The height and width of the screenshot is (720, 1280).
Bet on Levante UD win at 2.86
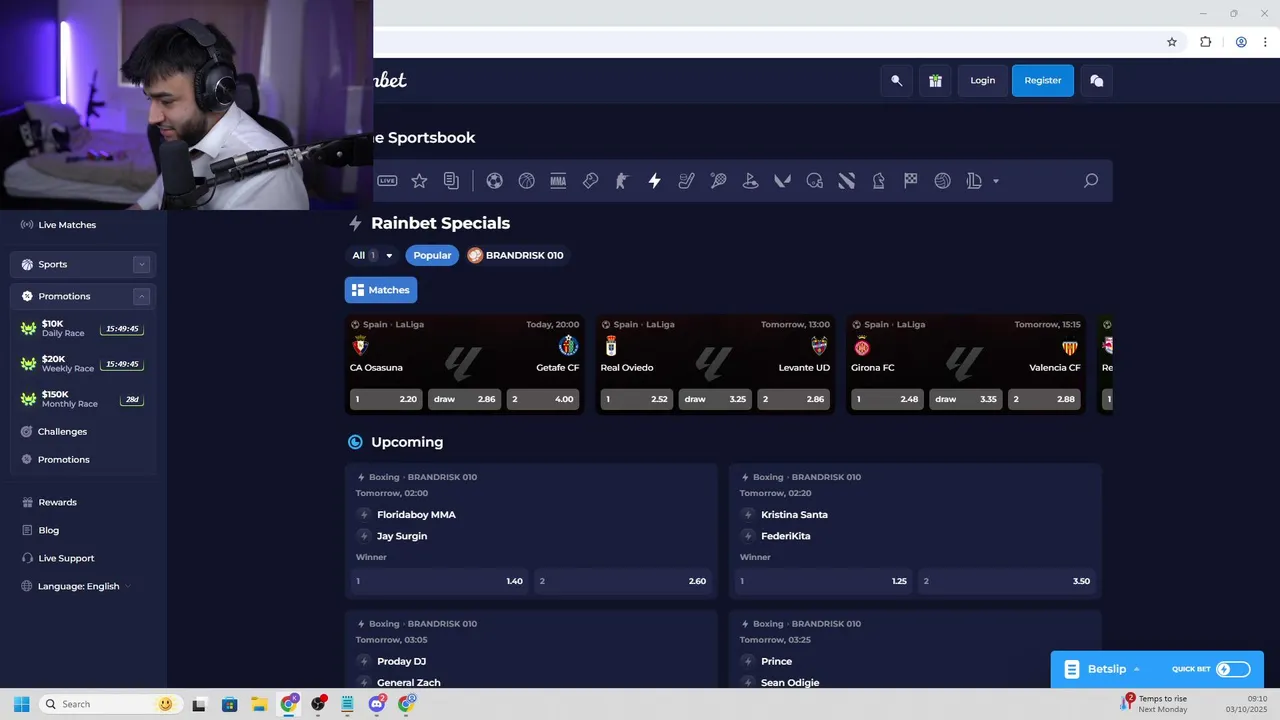(794, 399)
